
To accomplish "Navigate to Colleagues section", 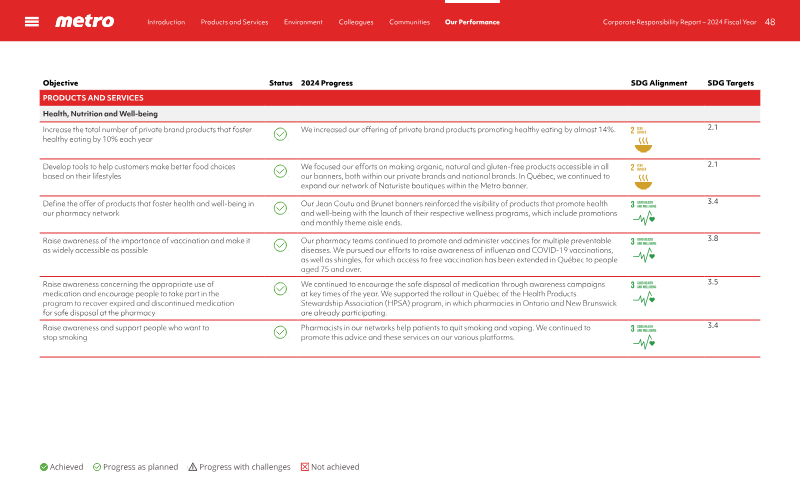I will tap(356, 22).
